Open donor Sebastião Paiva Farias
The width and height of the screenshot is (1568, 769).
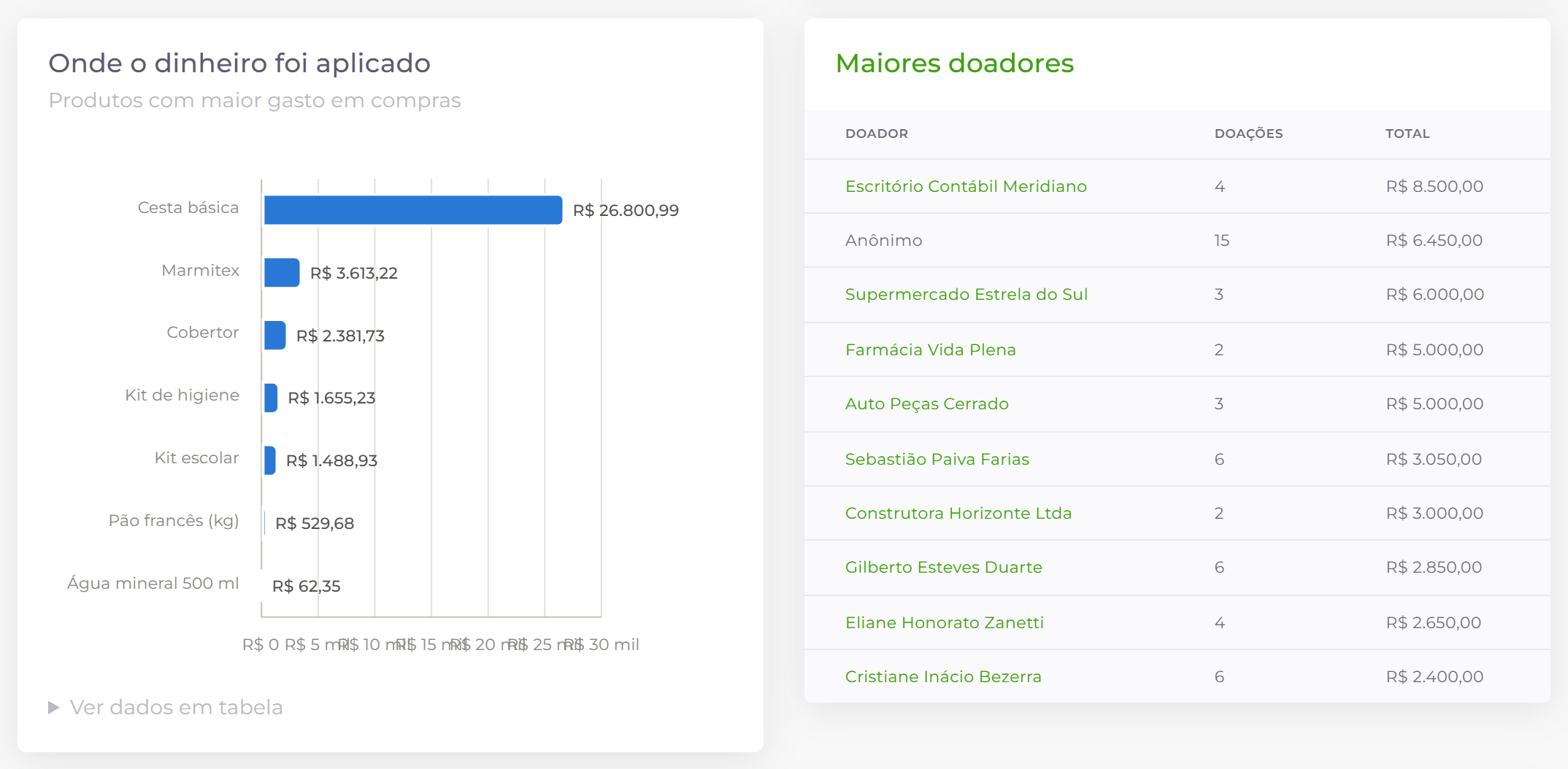click(x=937, y=459)
